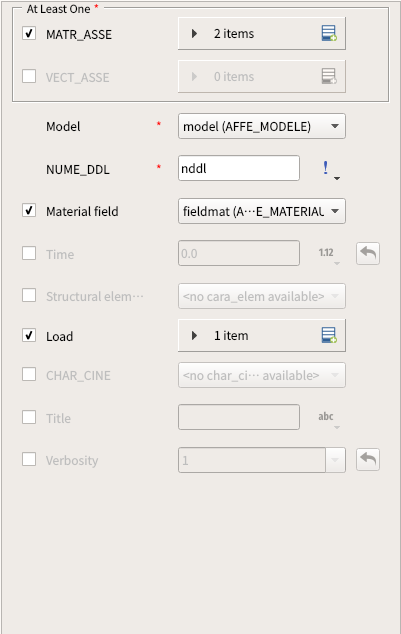Click the NUME_DDL input field containing nddl
401x634 pixels.
[239, 168]
